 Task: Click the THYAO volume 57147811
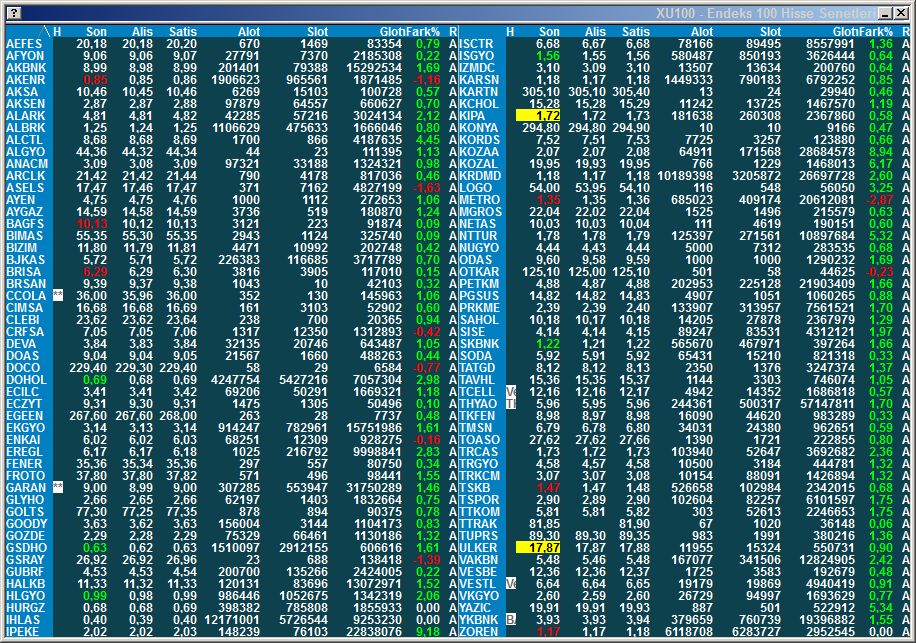pyautogui.click(x=825, y=404)
